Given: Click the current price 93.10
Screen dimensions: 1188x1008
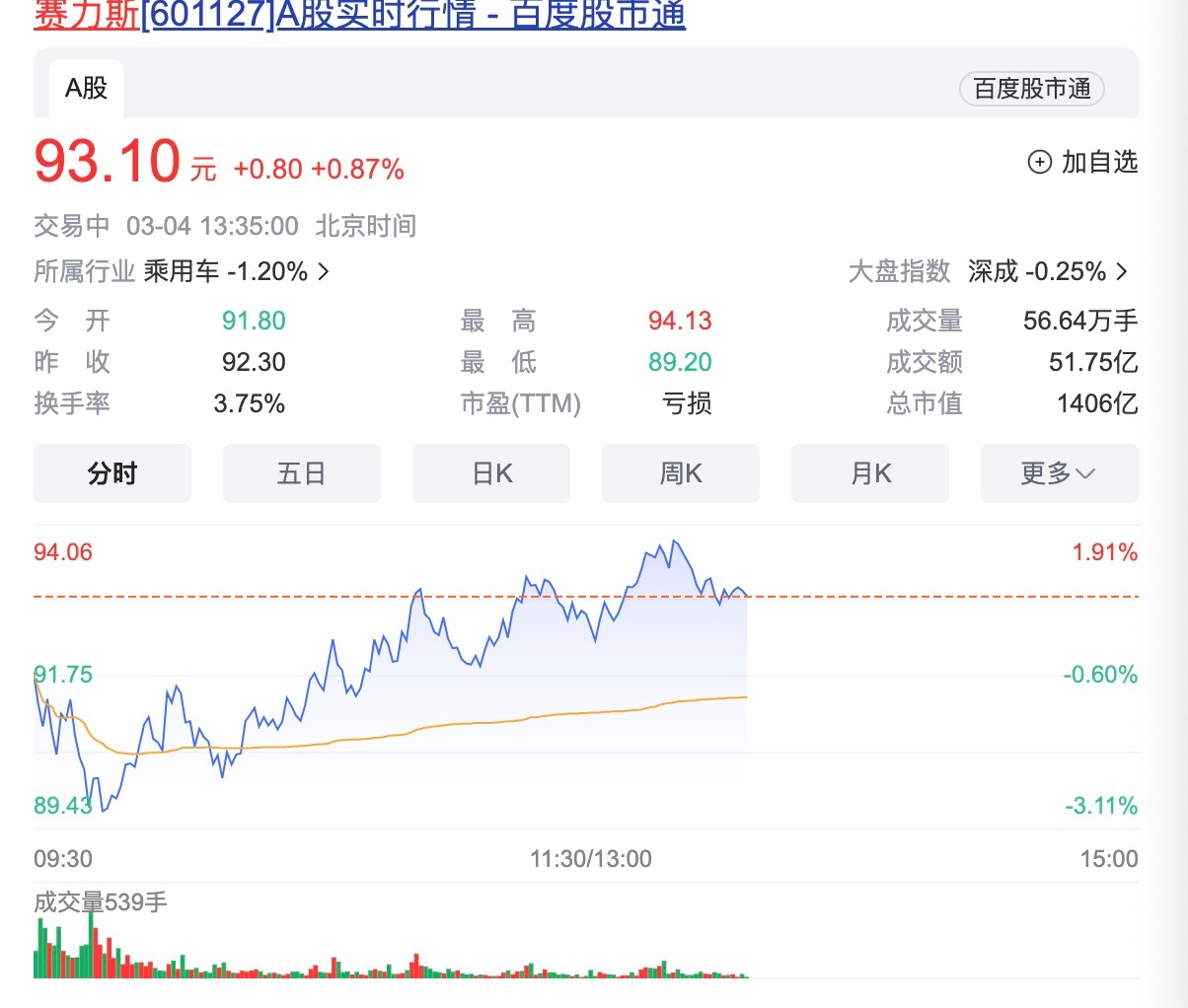Looking at the screenshot, I should coord(108,161).
